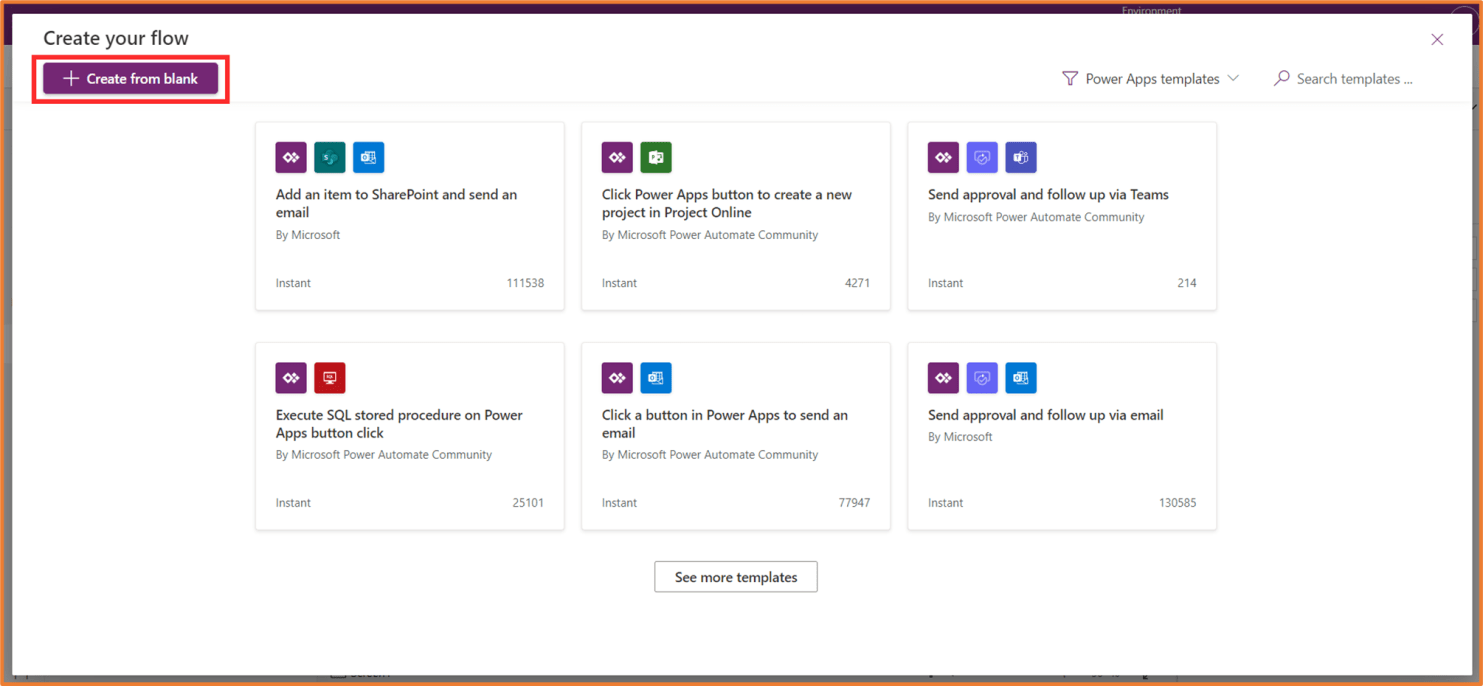The image size is (1483, 686).
Task: Select the Power Apps connector icon on the SharePoint template
Action: [291, 157]
